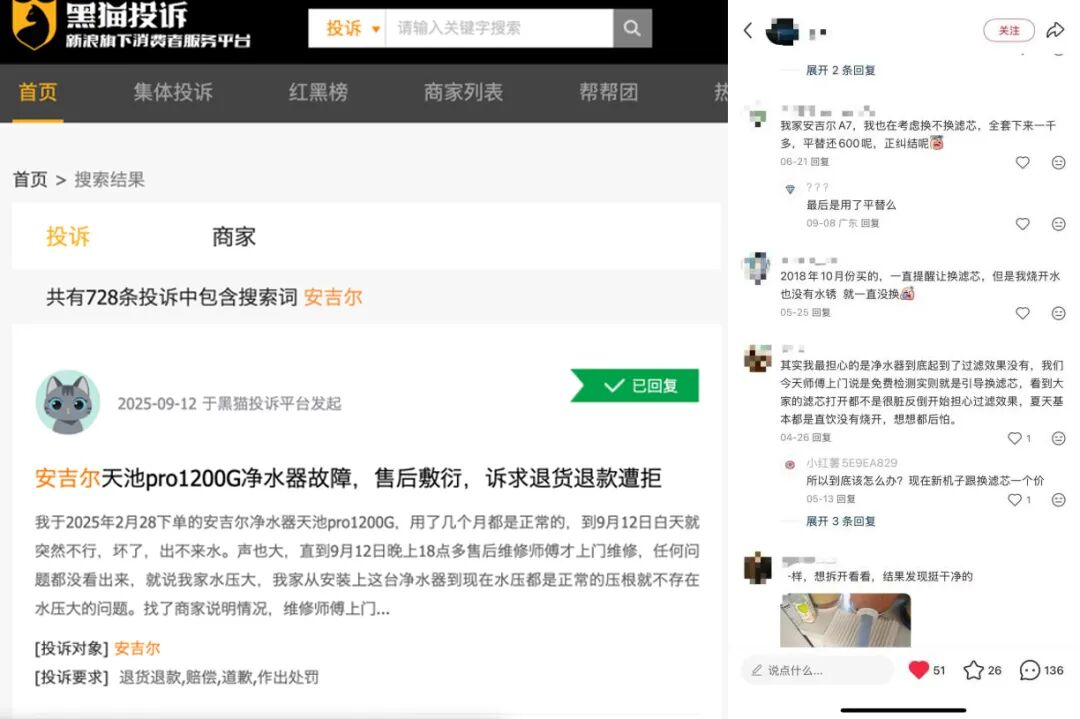Reply to the 05-13 comment

click(846, 499)
